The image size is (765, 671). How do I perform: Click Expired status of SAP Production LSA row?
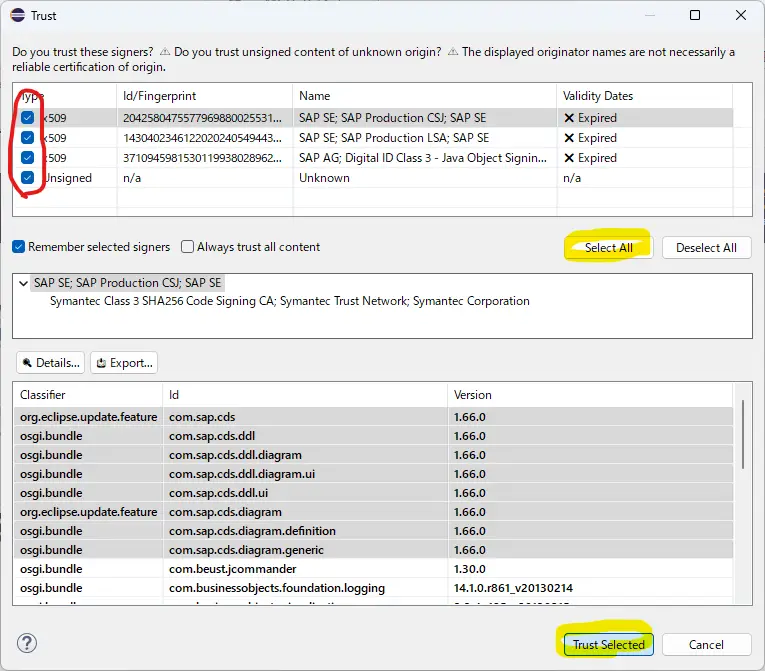click(590, 138)
